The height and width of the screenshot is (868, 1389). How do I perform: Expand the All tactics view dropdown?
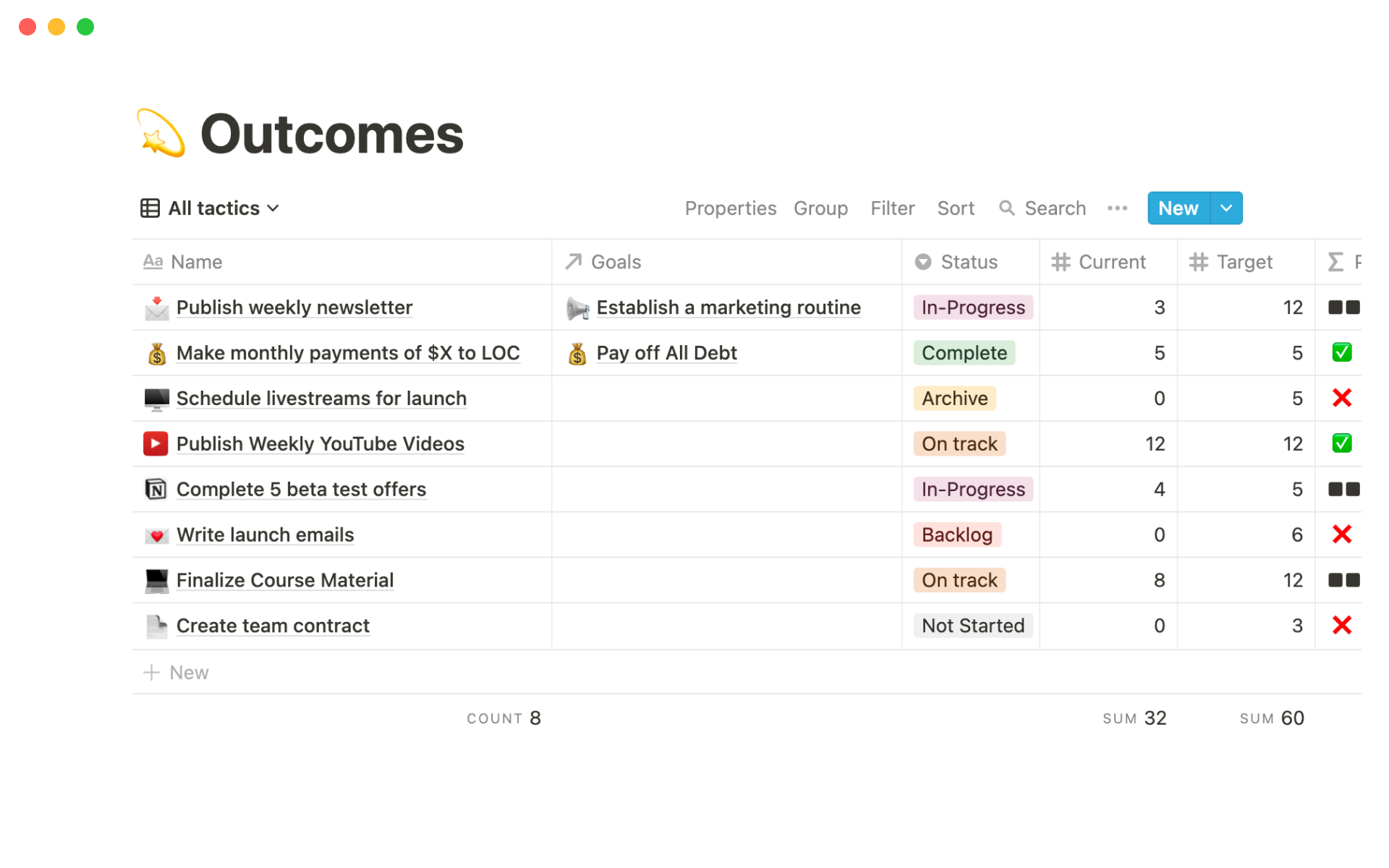[x=273, y=208]
